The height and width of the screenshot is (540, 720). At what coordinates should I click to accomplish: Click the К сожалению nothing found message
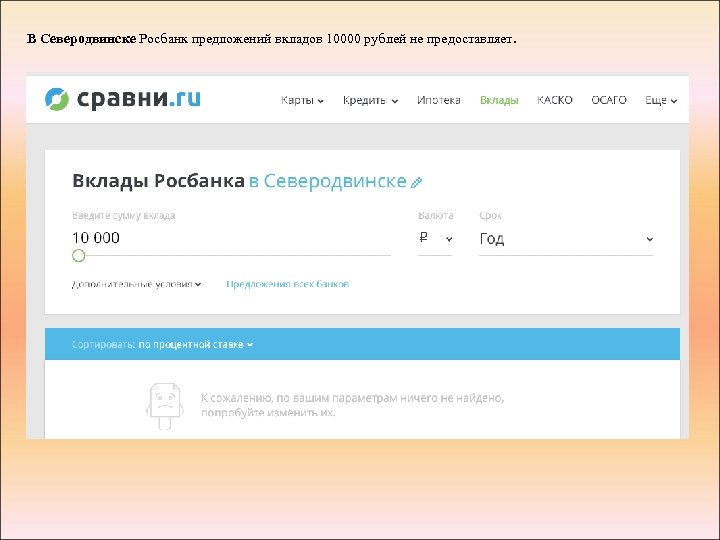[352, 405]
